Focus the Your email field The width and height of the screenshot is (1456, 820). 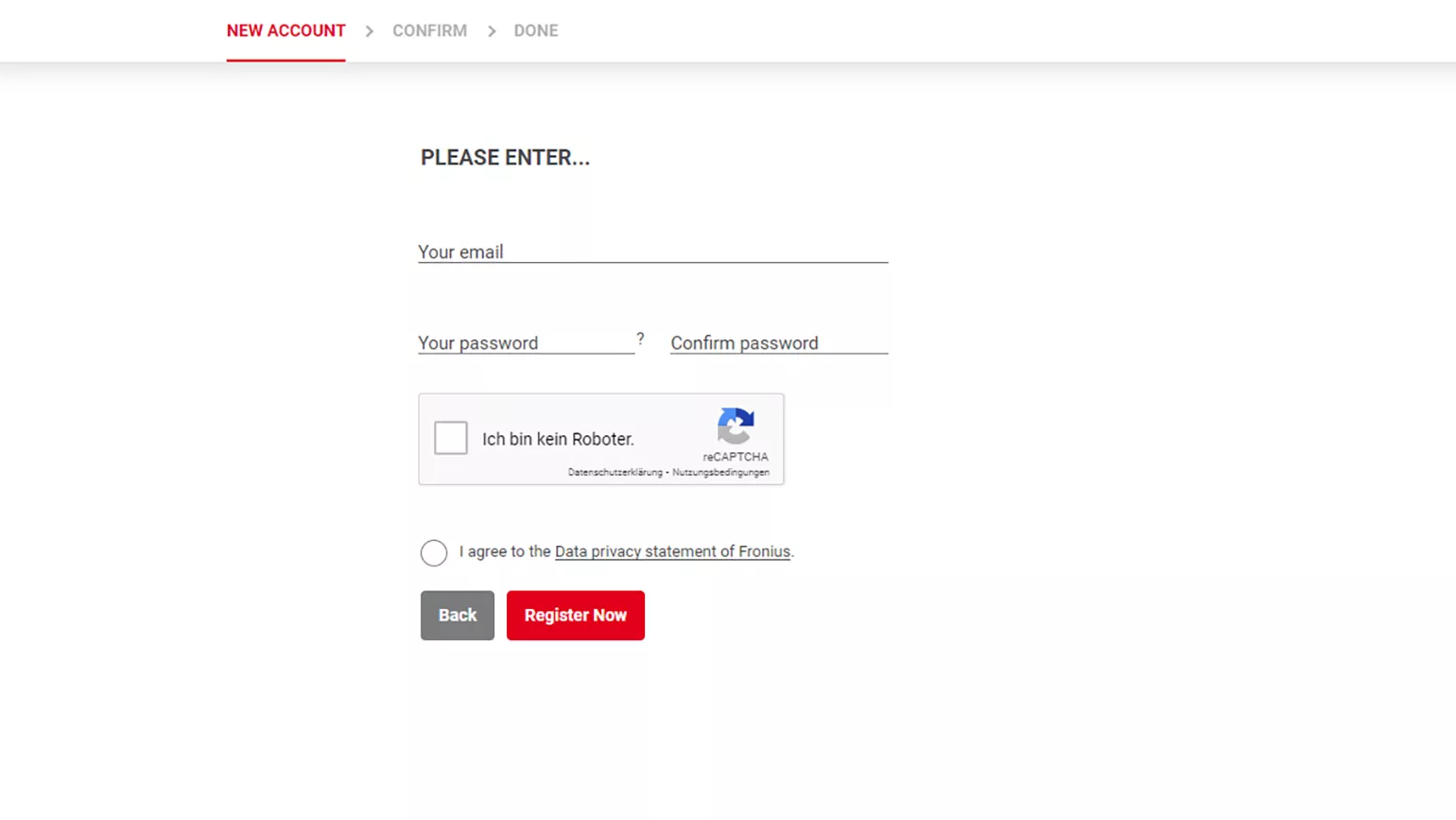pyautogui.click(x=653, y=252)
